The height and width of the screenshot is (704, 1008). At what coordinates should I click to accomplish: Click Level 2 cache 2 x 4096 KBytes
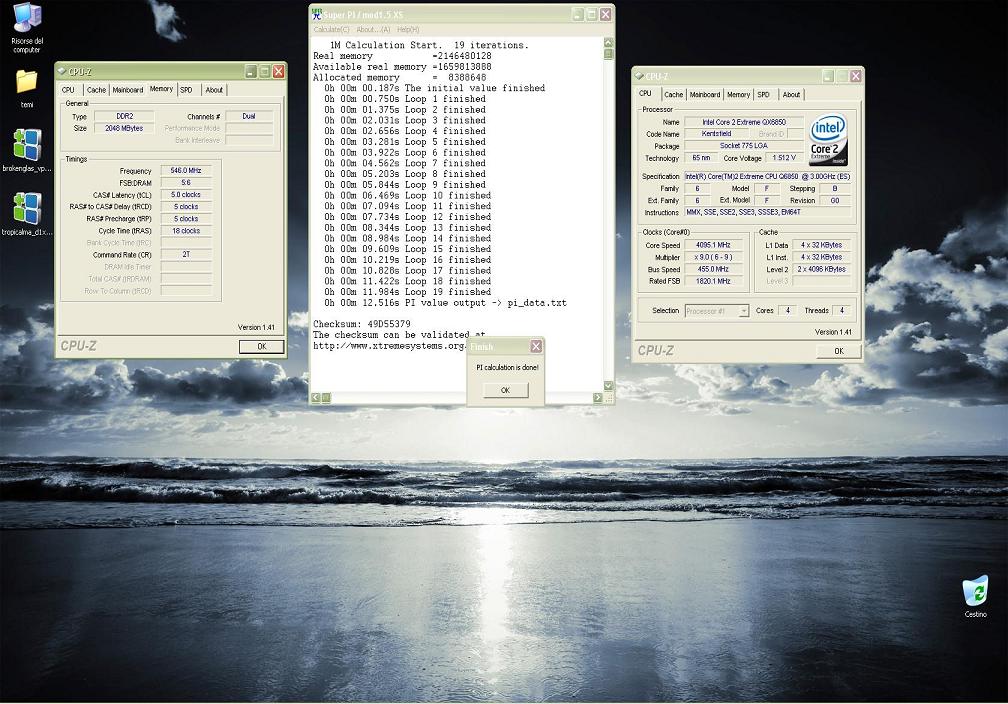[822, 269]
